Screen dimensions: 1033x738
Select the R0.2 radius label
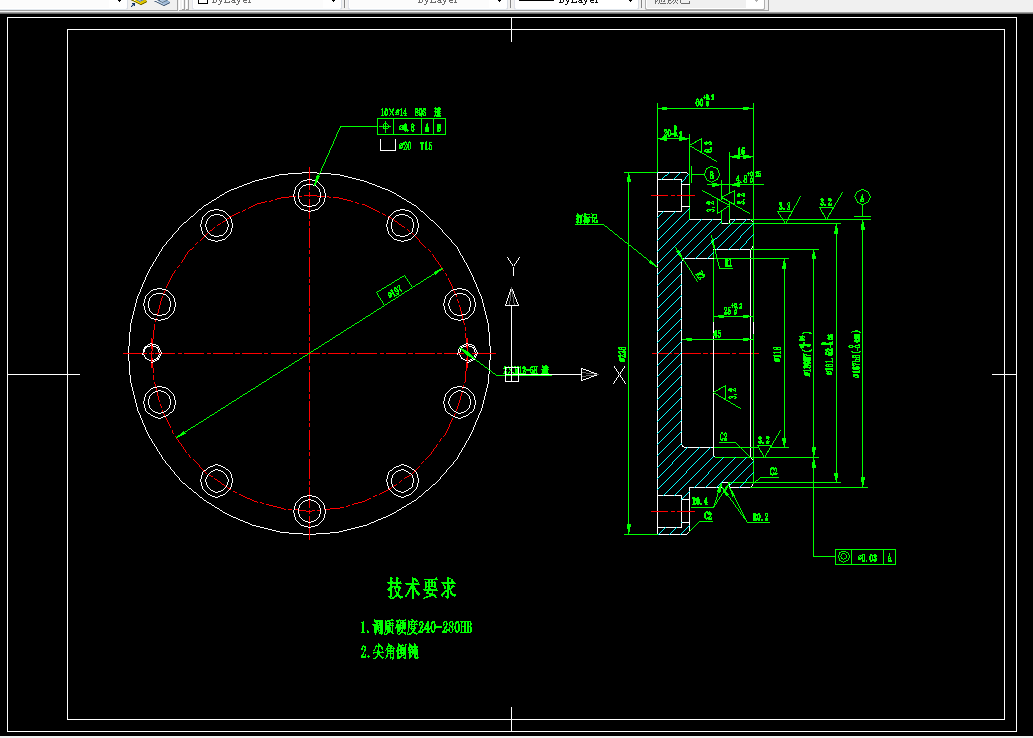pyautogui.click(x=760, y=517)
